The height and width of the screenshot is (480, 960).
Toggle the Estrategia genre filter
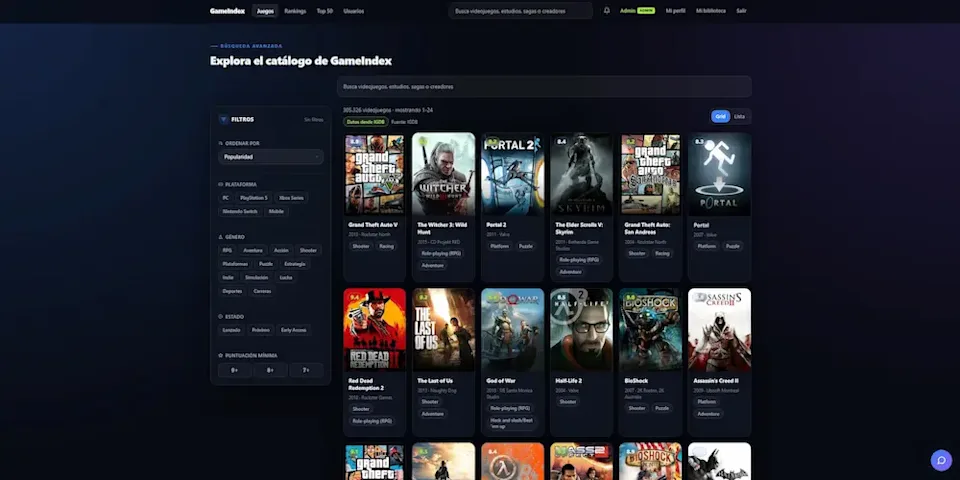pos(294,264)
